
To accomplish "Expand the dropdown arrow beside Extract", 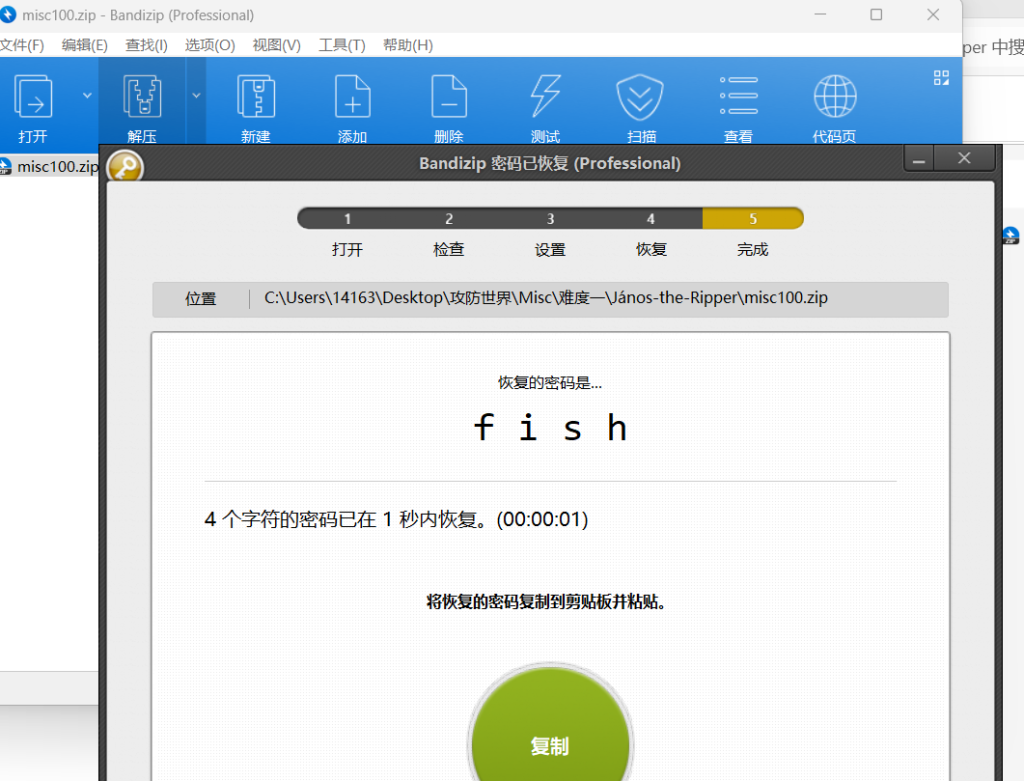I will point(196,95).
